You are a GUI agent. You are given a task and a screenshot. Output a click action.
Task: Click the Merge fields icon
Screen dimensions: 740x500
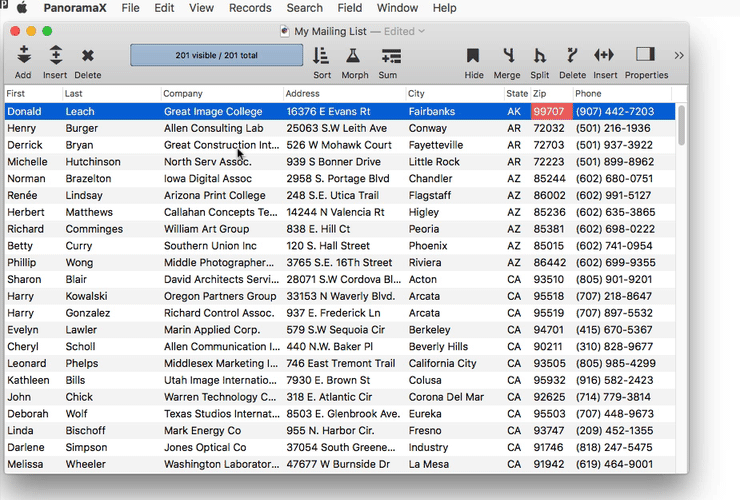click(508, 56)
